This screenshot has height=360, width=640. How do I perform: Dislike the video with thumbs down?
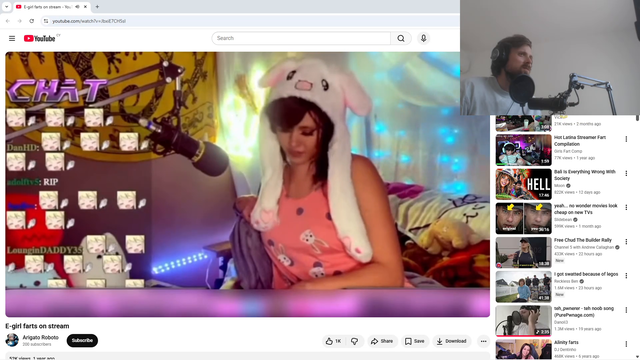[x=355, y=341]
